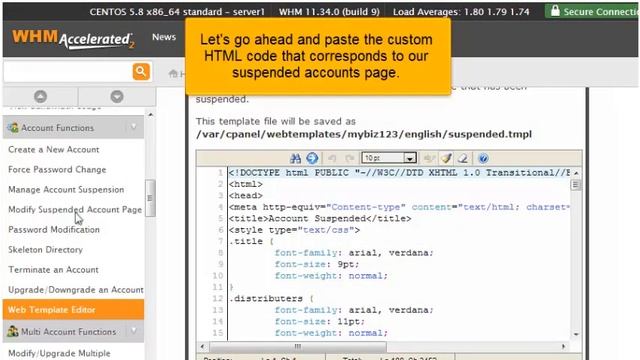Open Upgrade/Downgrade an Account
The width and height of the screenshot is (640, 360).
(x=76, y=289)
